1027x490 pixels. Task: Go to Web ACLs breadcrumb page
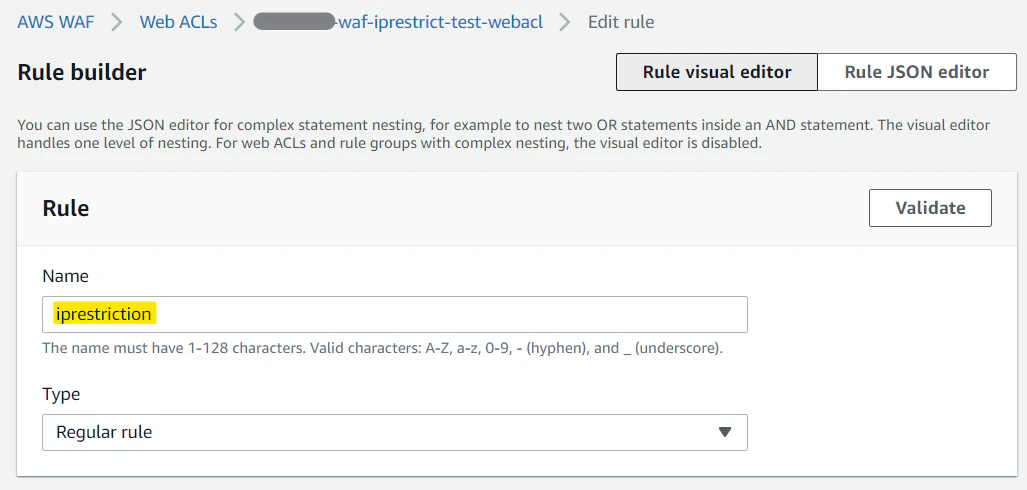pyautogui.click(x=178, y=21)
